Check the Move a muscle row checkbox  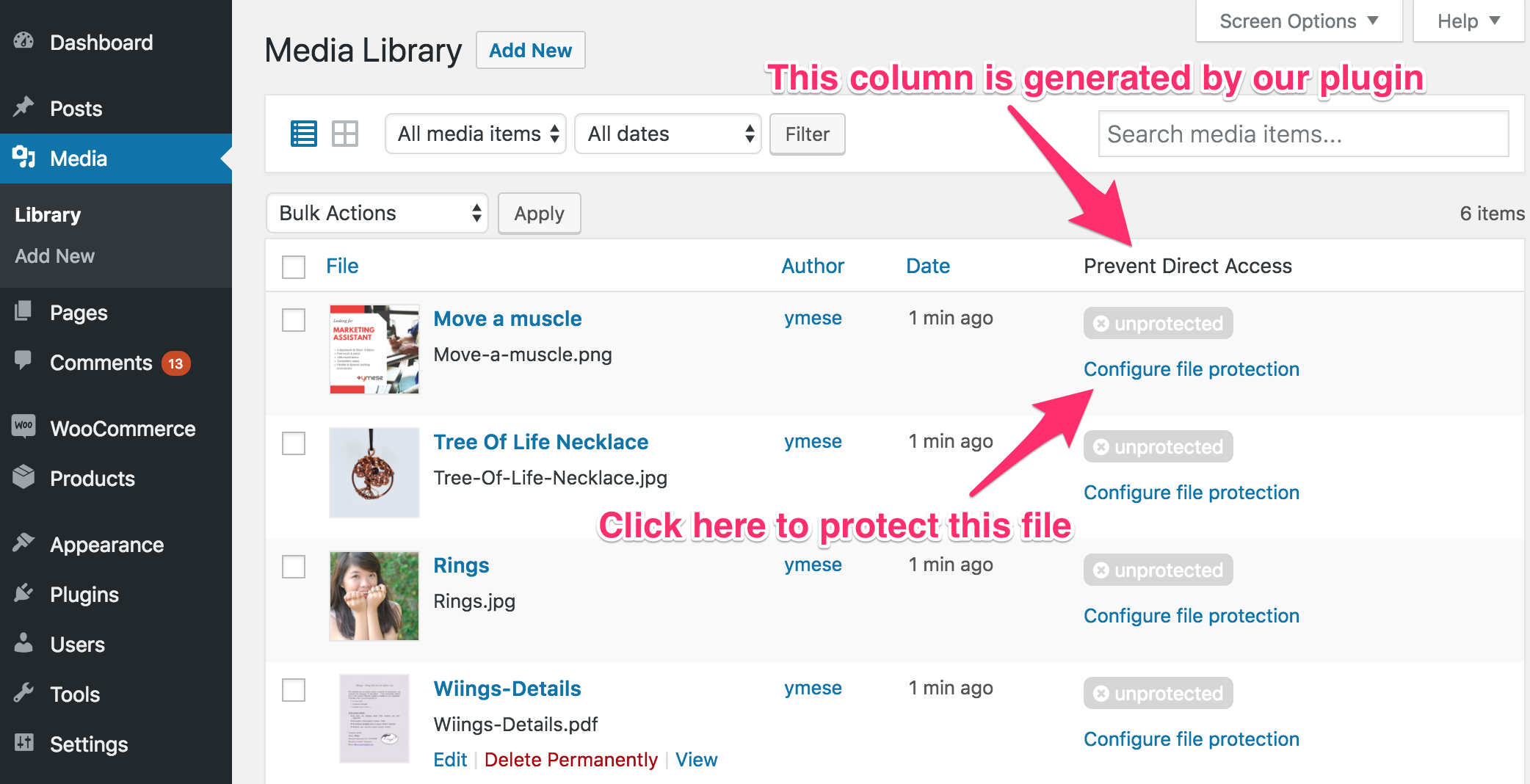[294, 319]
